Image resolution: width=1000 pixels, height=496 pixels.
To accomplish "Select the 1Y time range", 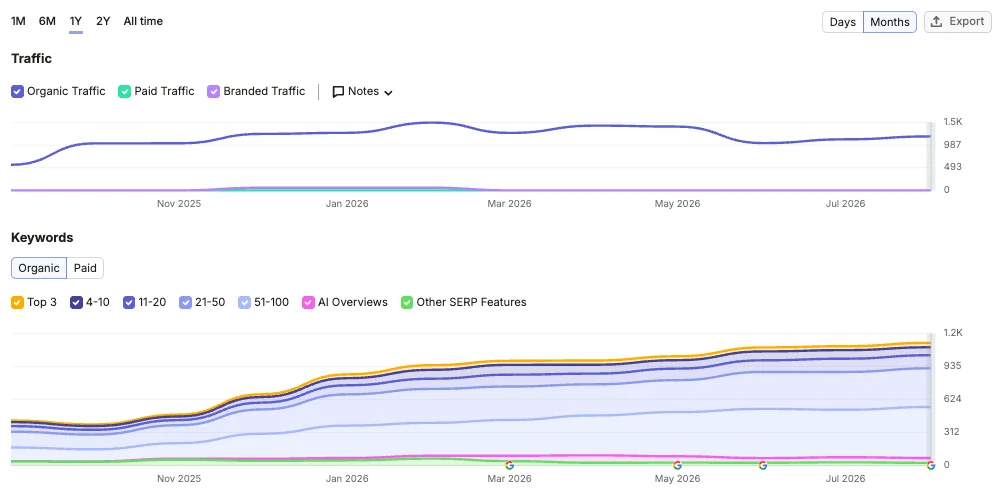I will coord(76,21).
